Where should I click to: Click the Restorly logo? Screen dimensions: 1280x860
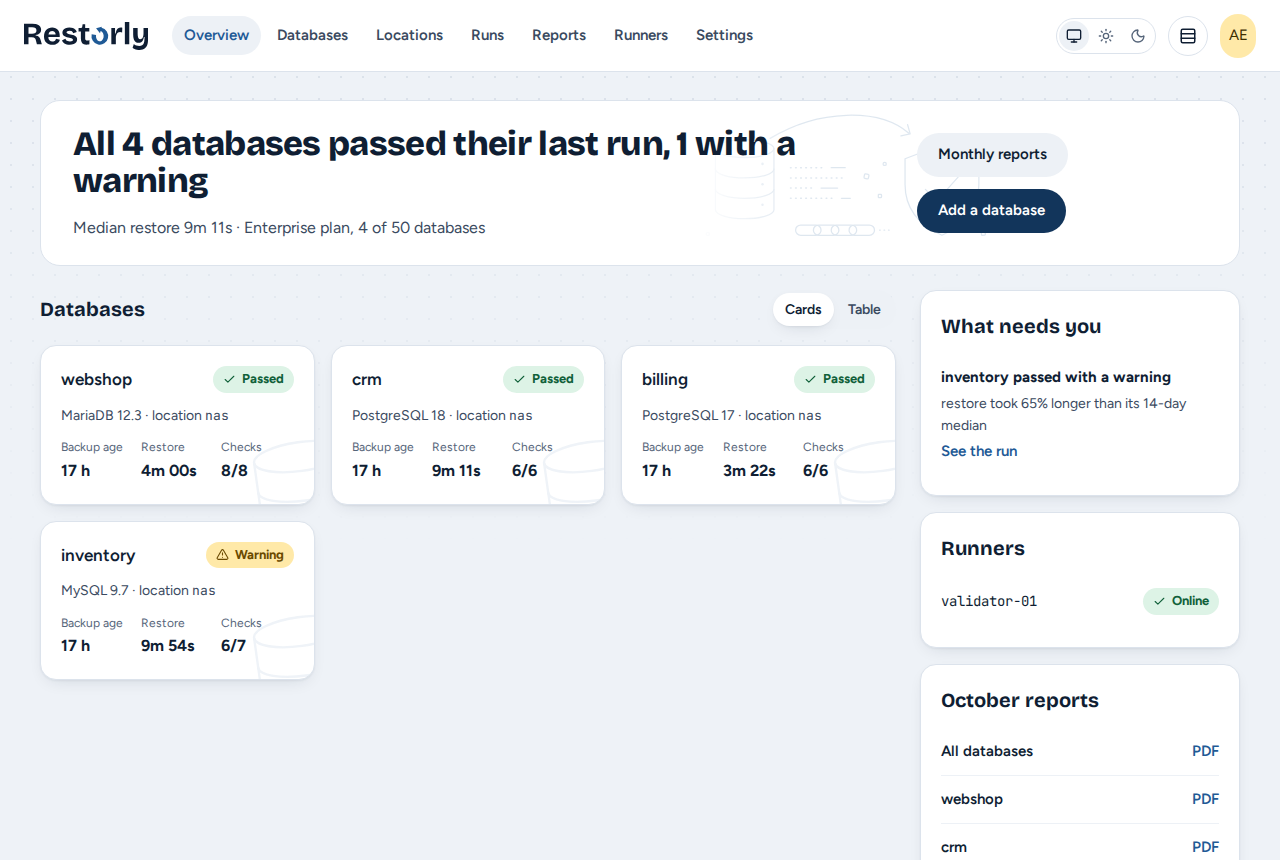pyautogui.click(x=86, y=35)
